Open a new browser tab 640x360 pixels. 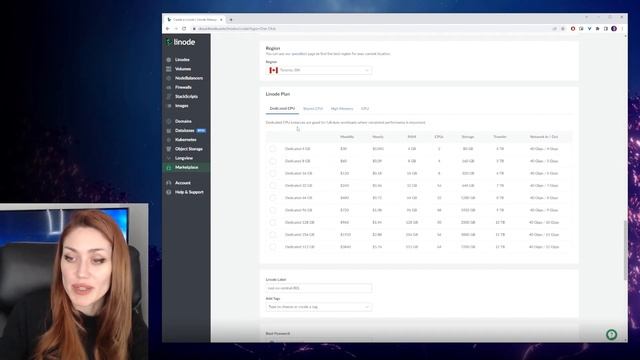tap(231, 20)
